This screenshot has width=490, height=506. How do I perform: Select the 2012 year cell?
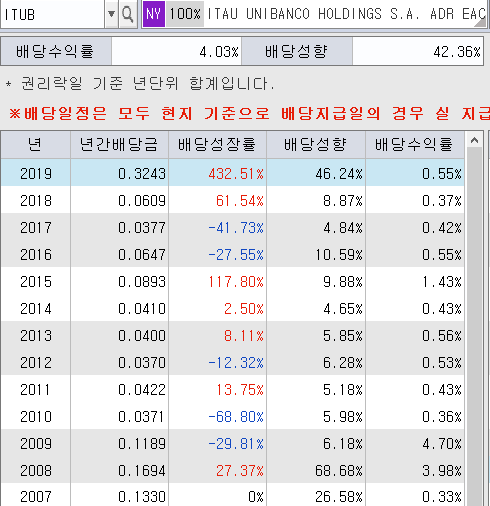click(x=36, y=363)
